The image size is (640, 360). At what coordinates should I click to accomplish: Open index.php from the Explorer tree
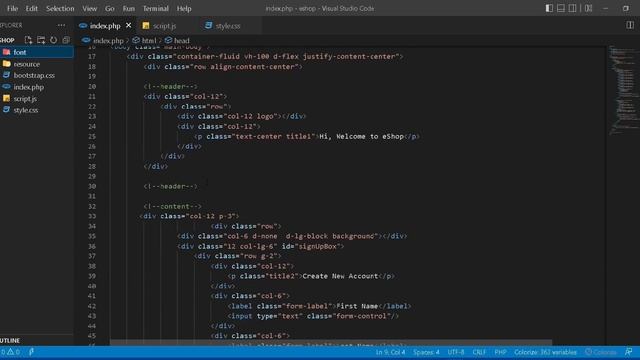(x=37, y=87)
